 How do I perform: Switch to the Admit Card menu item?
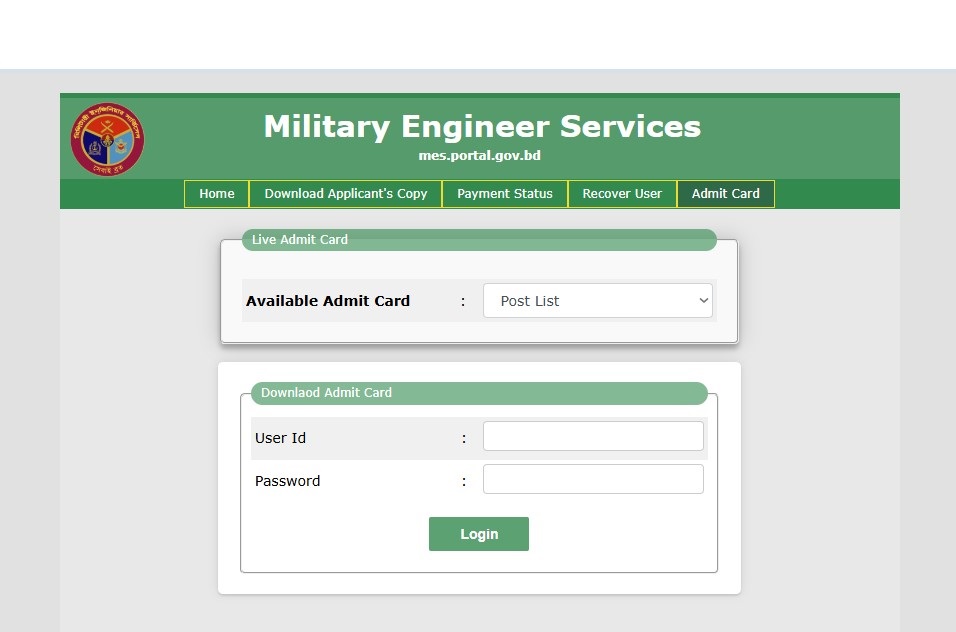726,194
